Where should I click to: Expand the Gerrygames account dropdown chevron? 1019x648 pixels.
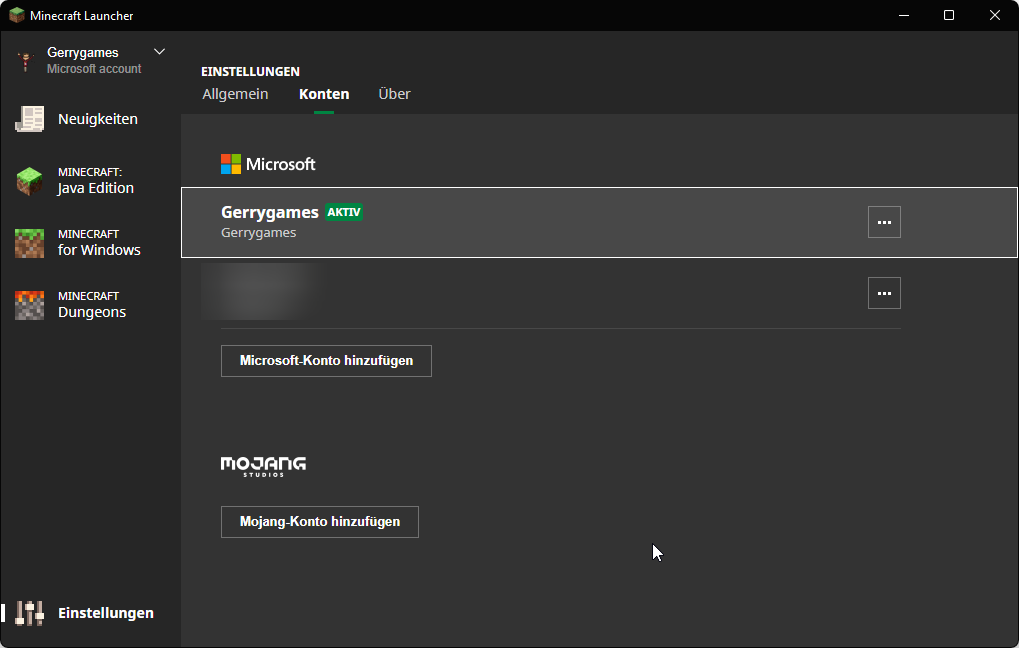pos(159,52)
